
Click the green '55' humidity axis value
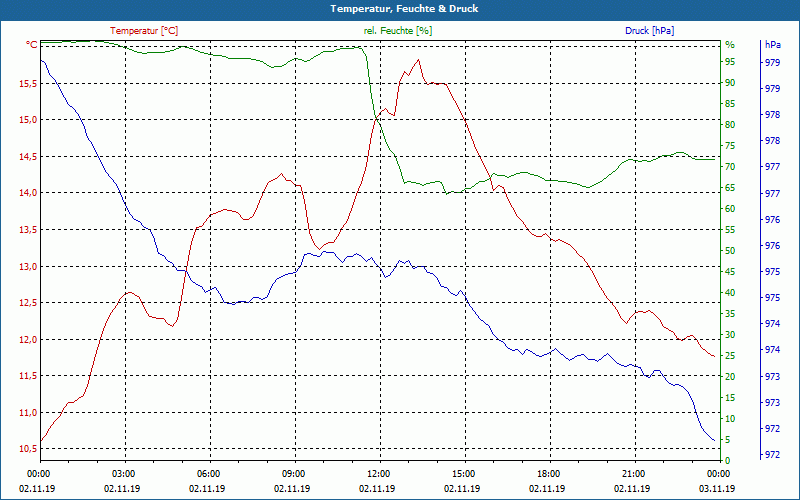click(x=730, y=230)
